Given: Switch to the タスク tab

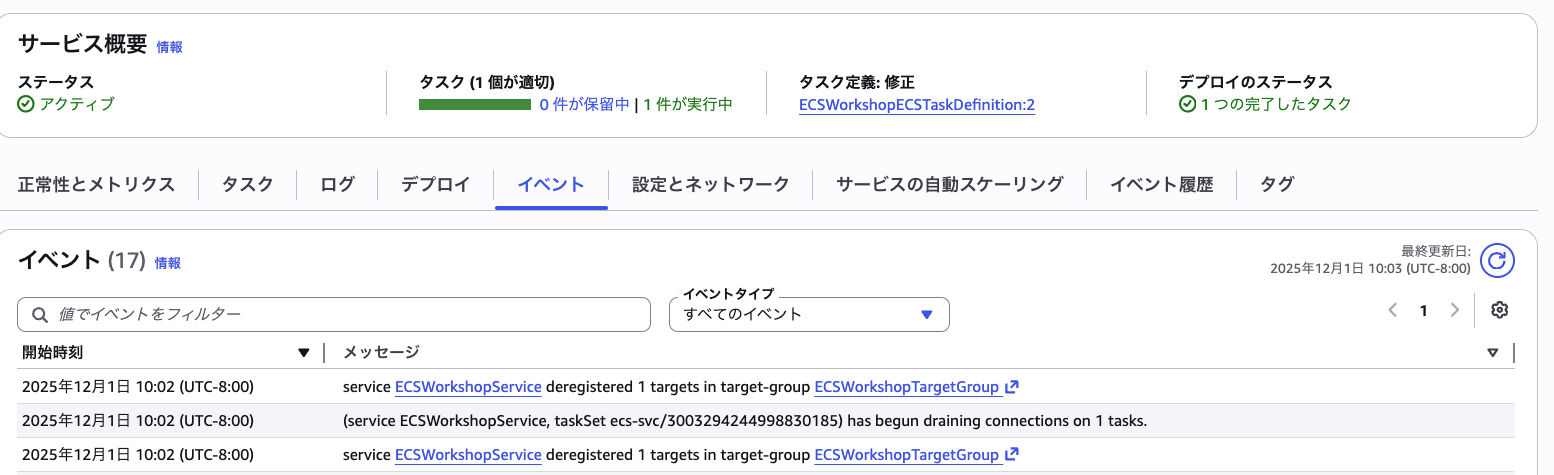Looking at the screenshot, I should pyautogui.click(x=247, y=184).
